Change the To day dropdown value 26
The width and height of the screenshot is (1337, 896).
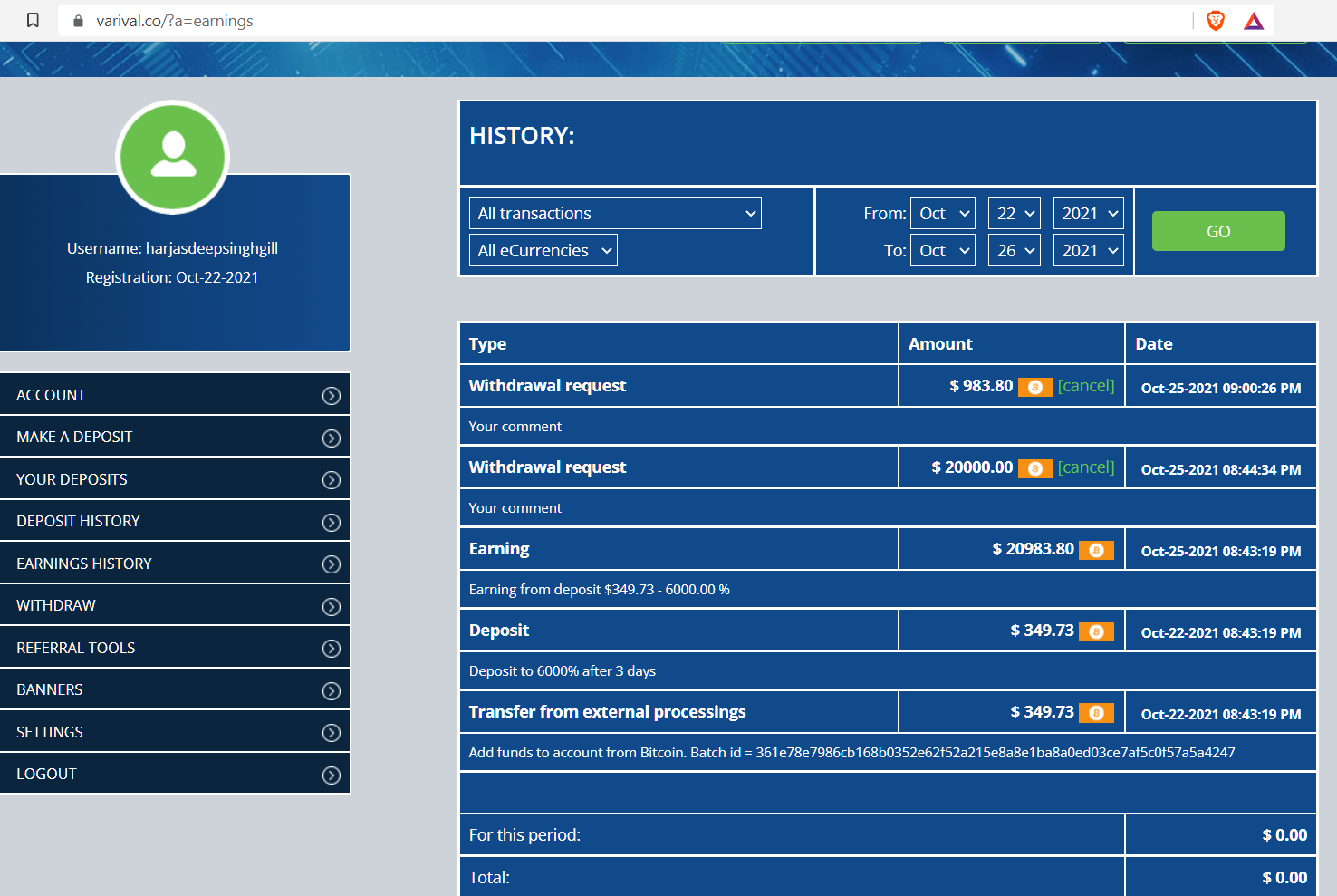pyautogui.click(x=1014, y=251)
